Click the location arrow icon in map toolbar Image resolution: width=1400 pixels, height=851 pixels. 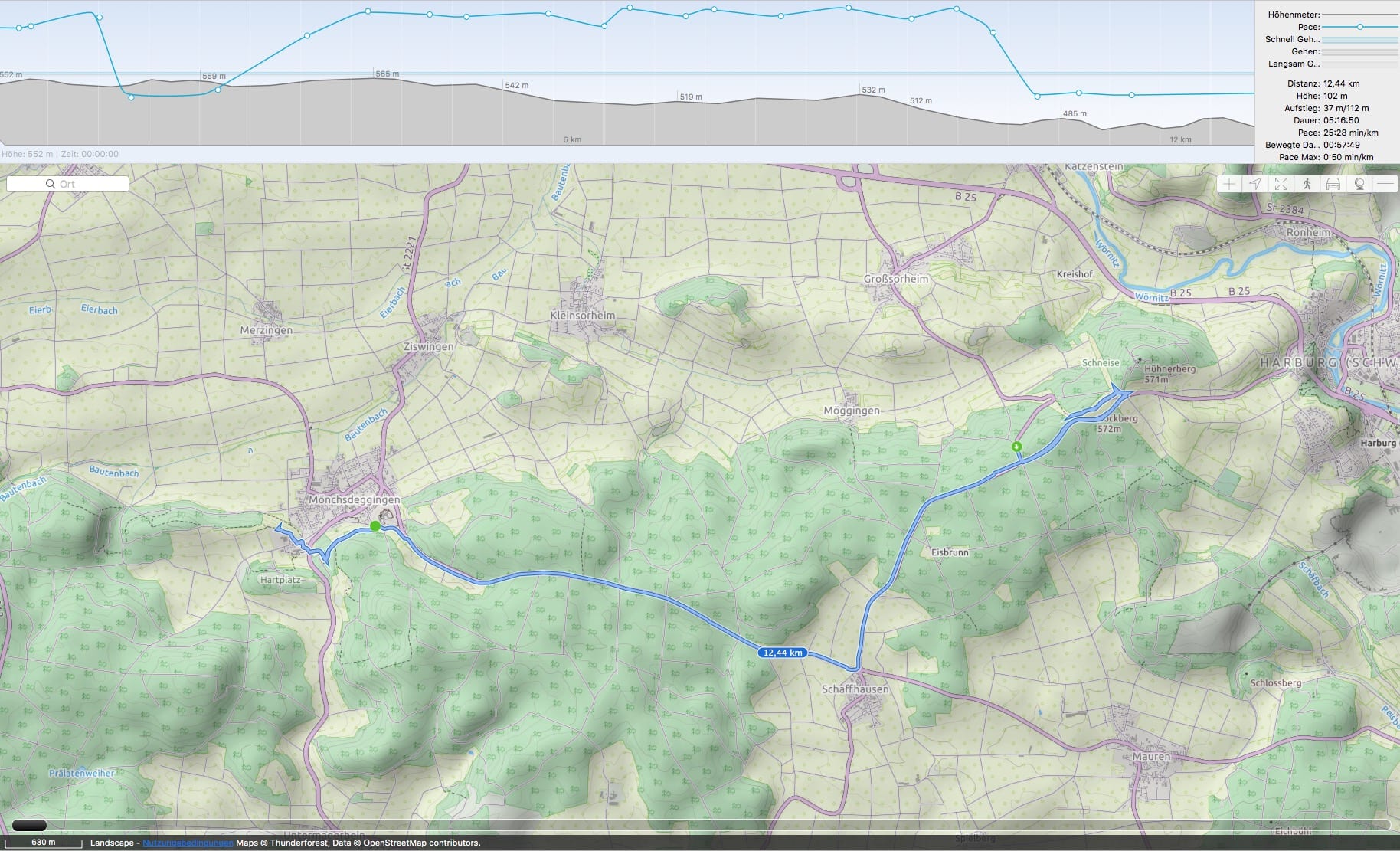pos(1255,184)
